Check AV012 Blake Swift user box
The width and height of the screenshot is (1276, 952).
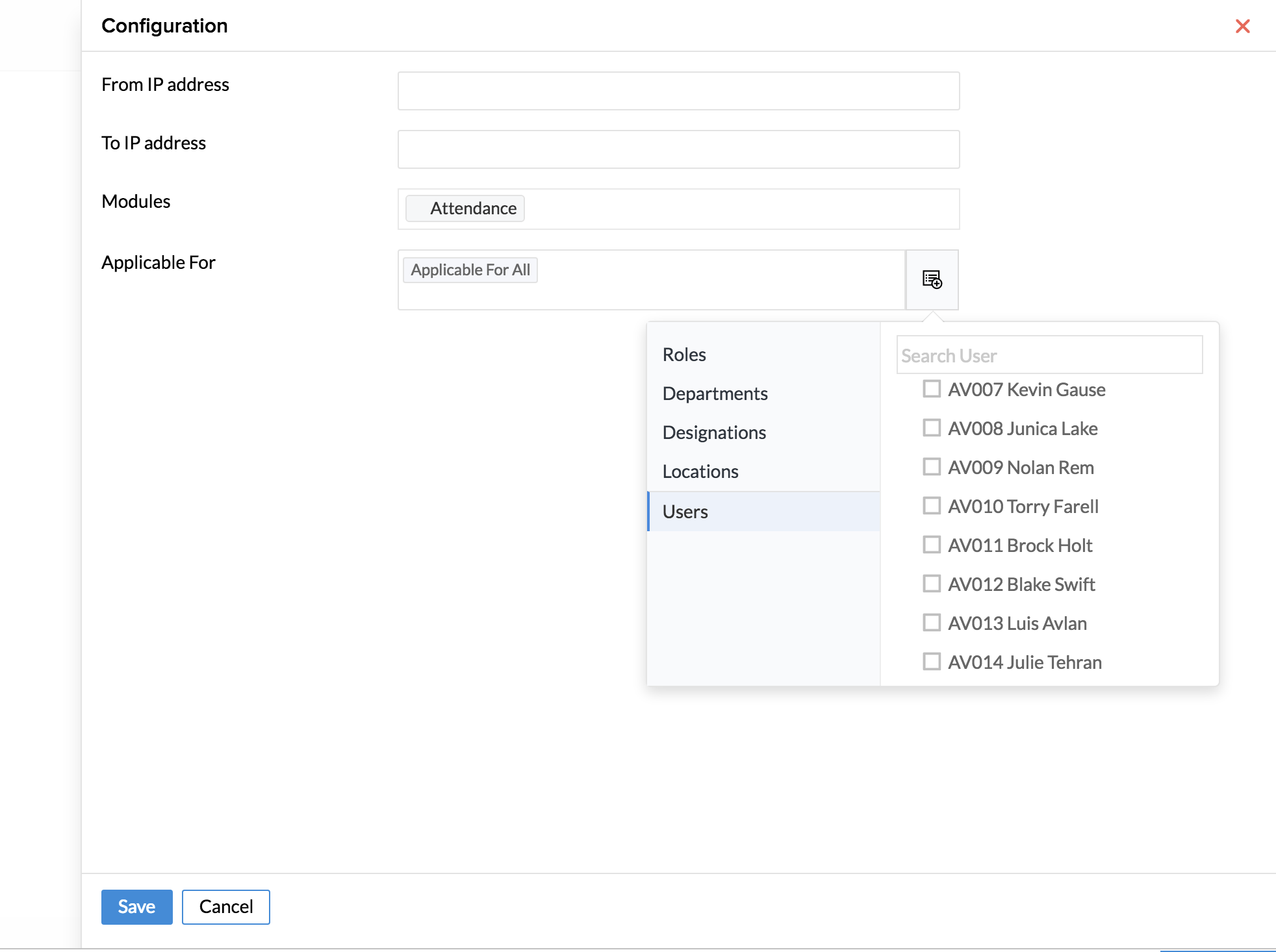tap(932, 584)
